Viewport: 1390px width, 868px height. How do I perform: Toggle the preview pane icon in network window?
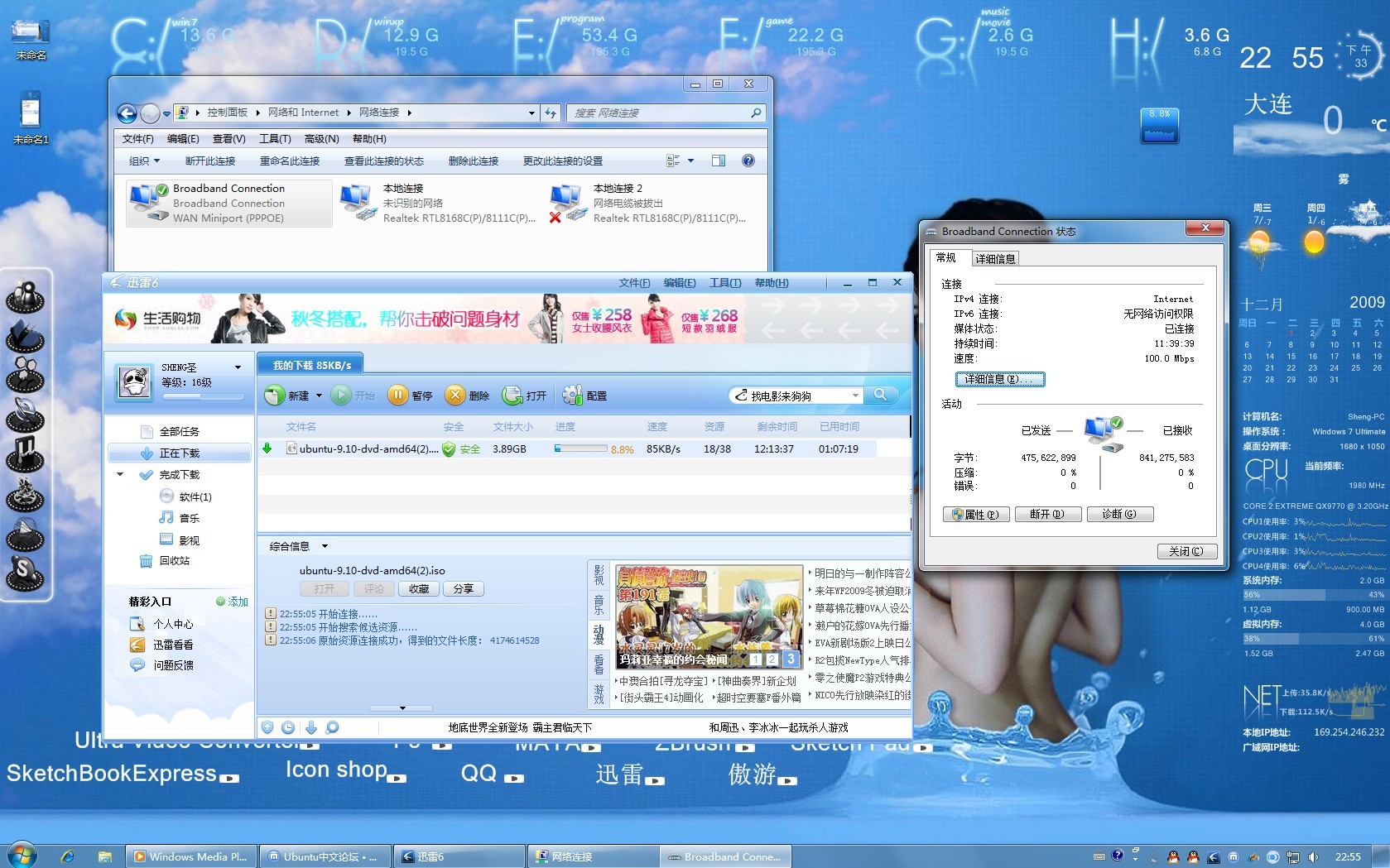[719, 161]
